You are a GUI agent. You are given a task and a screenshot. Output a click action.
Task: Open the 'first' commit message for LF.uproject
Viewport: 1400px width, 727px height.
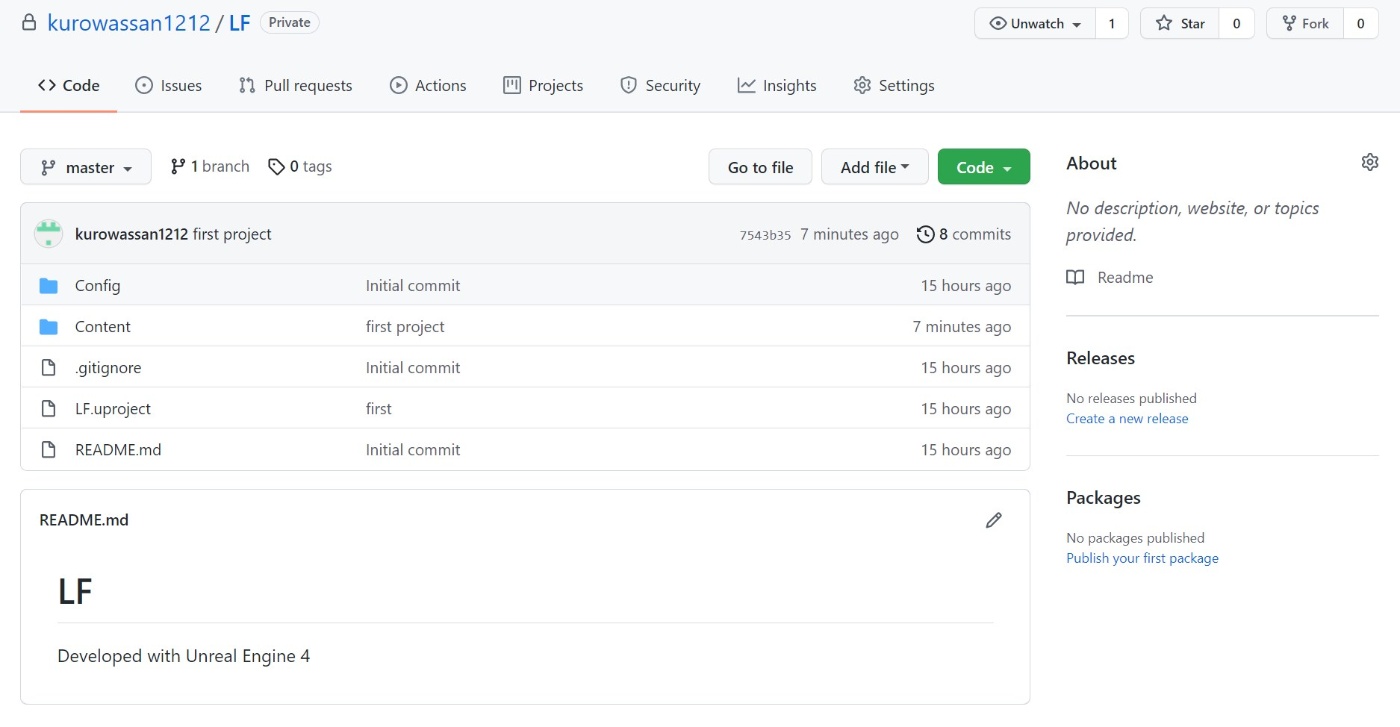pos(379,408)
